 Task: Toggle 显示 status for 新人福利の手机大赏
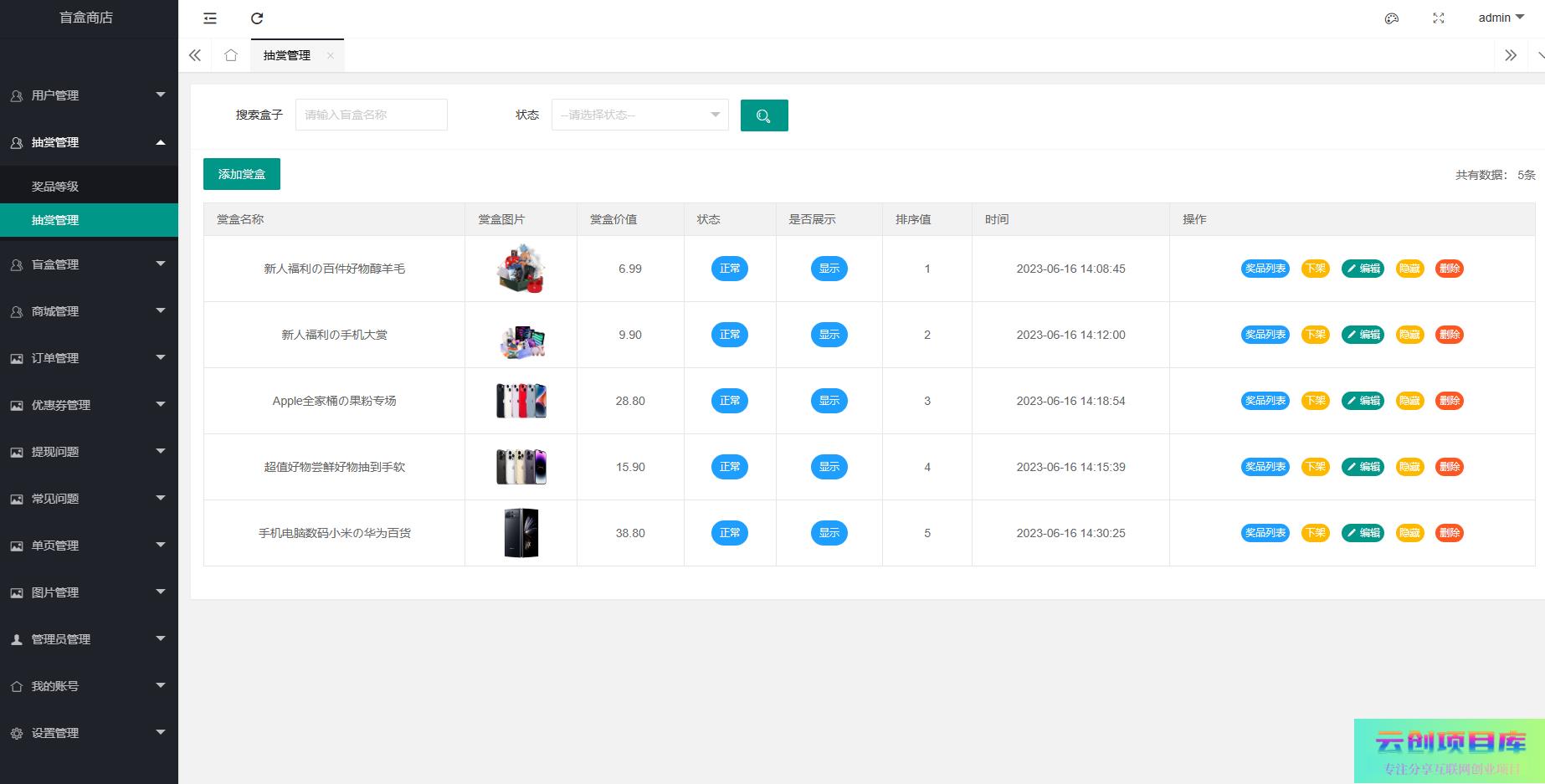[x=829, y=335]
